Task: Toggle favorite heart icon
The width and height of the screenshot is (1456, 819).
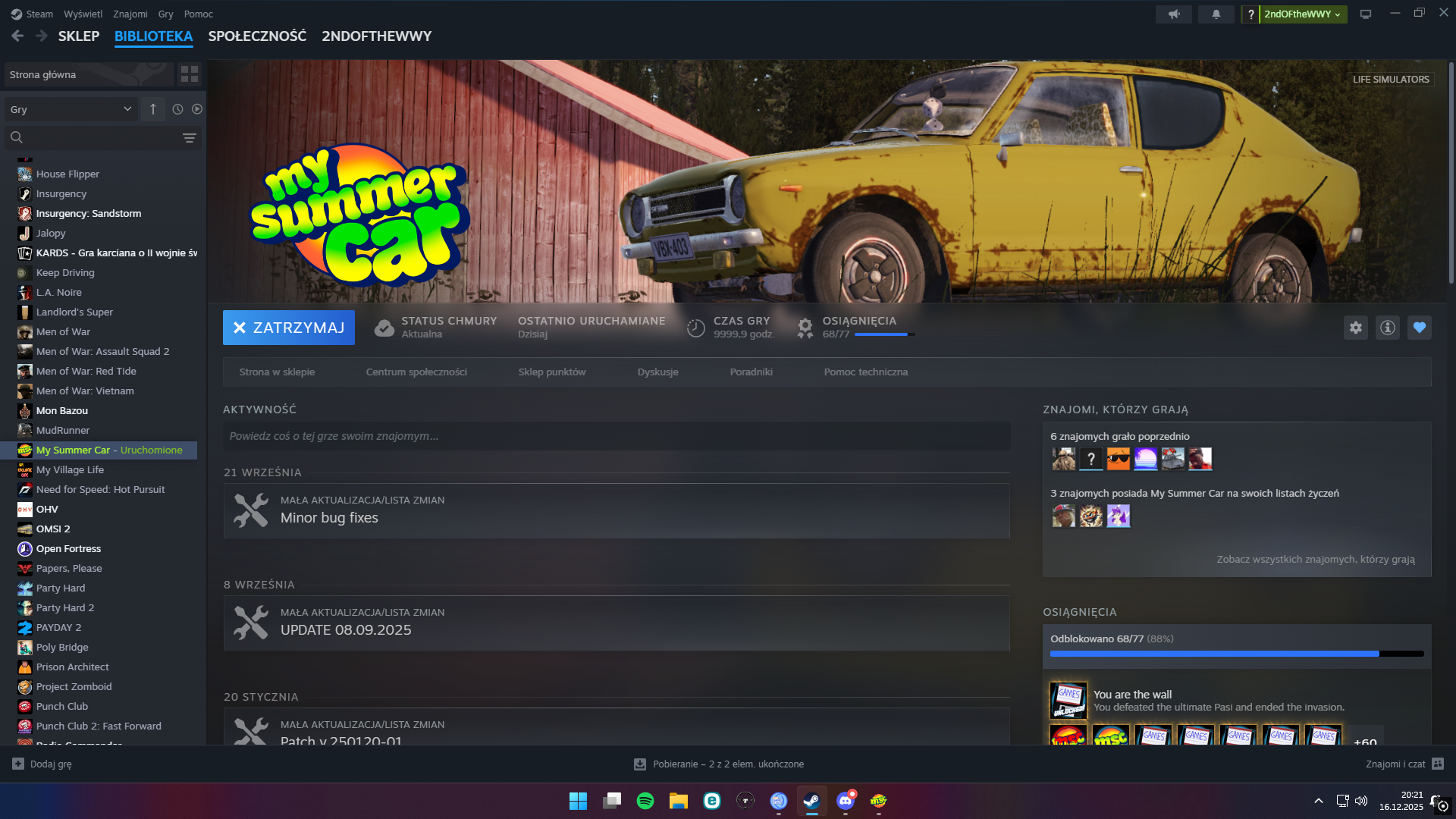Action: coord(1419,328)
